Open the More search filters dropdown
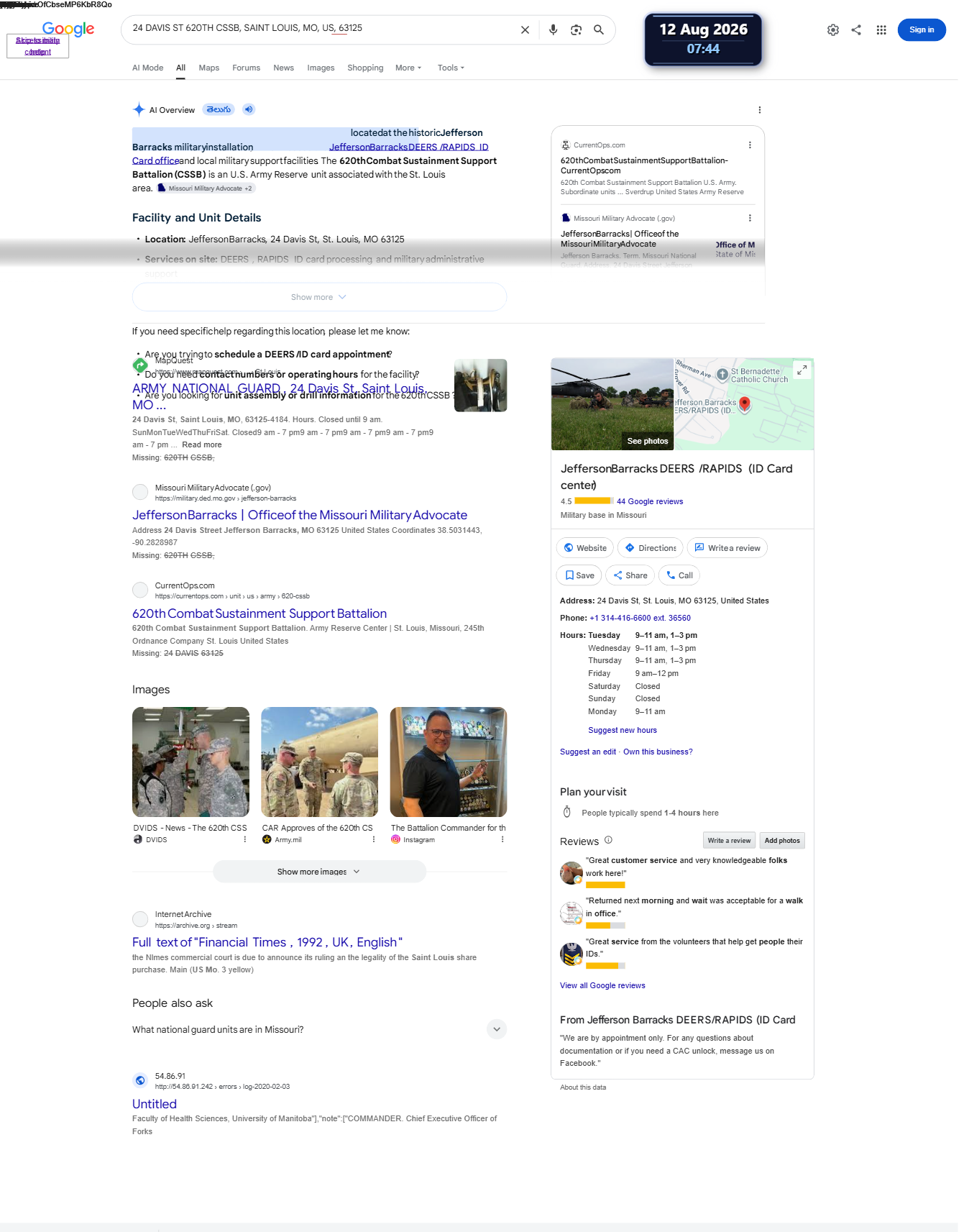The width and height of the screenshot is (969, 1232). click(x=408, y=68)
